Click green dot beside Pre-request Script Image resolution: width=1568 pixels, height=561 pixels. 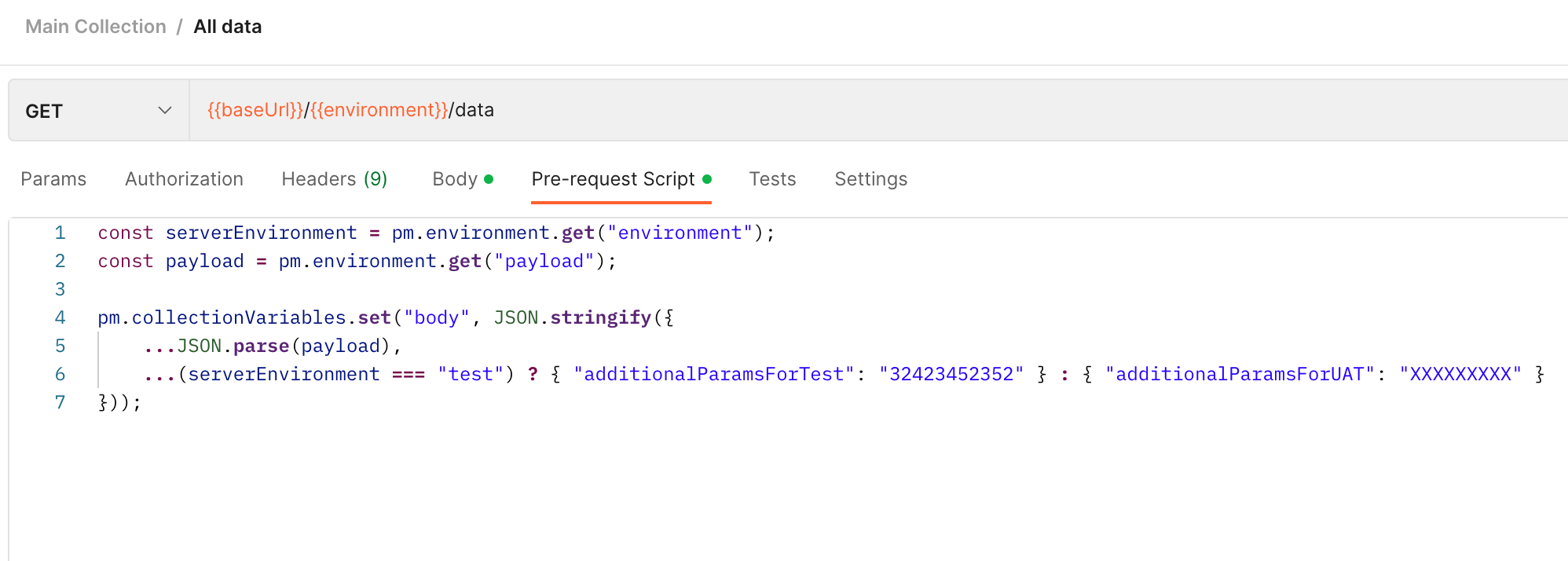click(707, 179)
